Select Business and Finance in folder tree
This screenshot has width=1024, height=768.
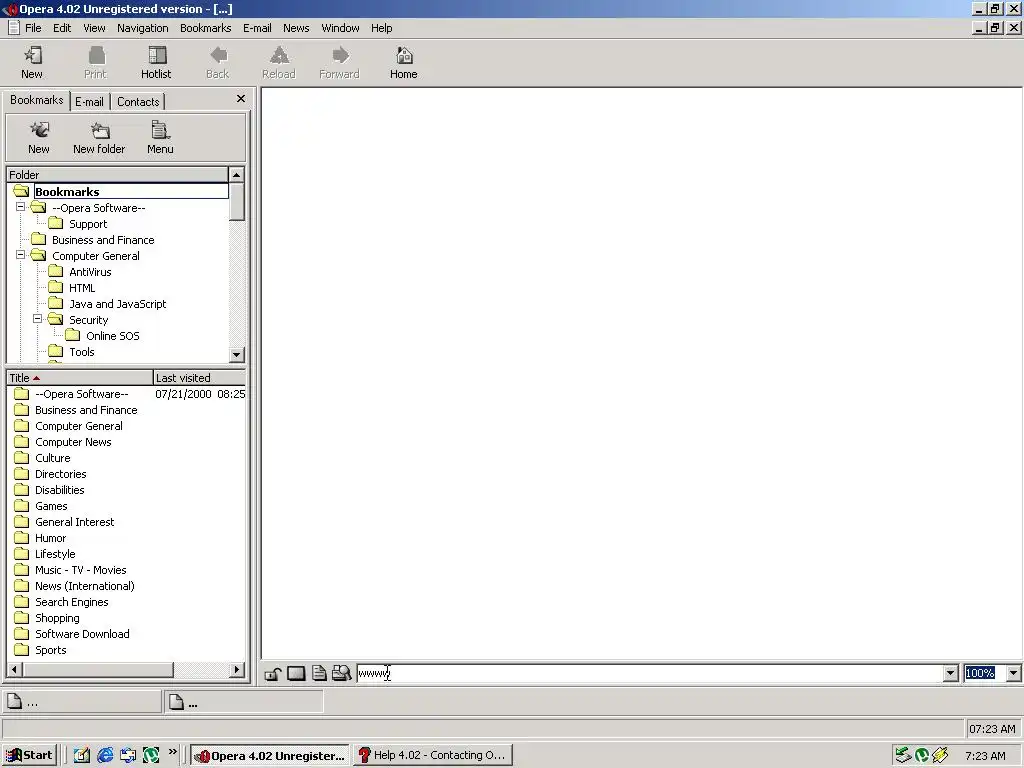[103, 240]
